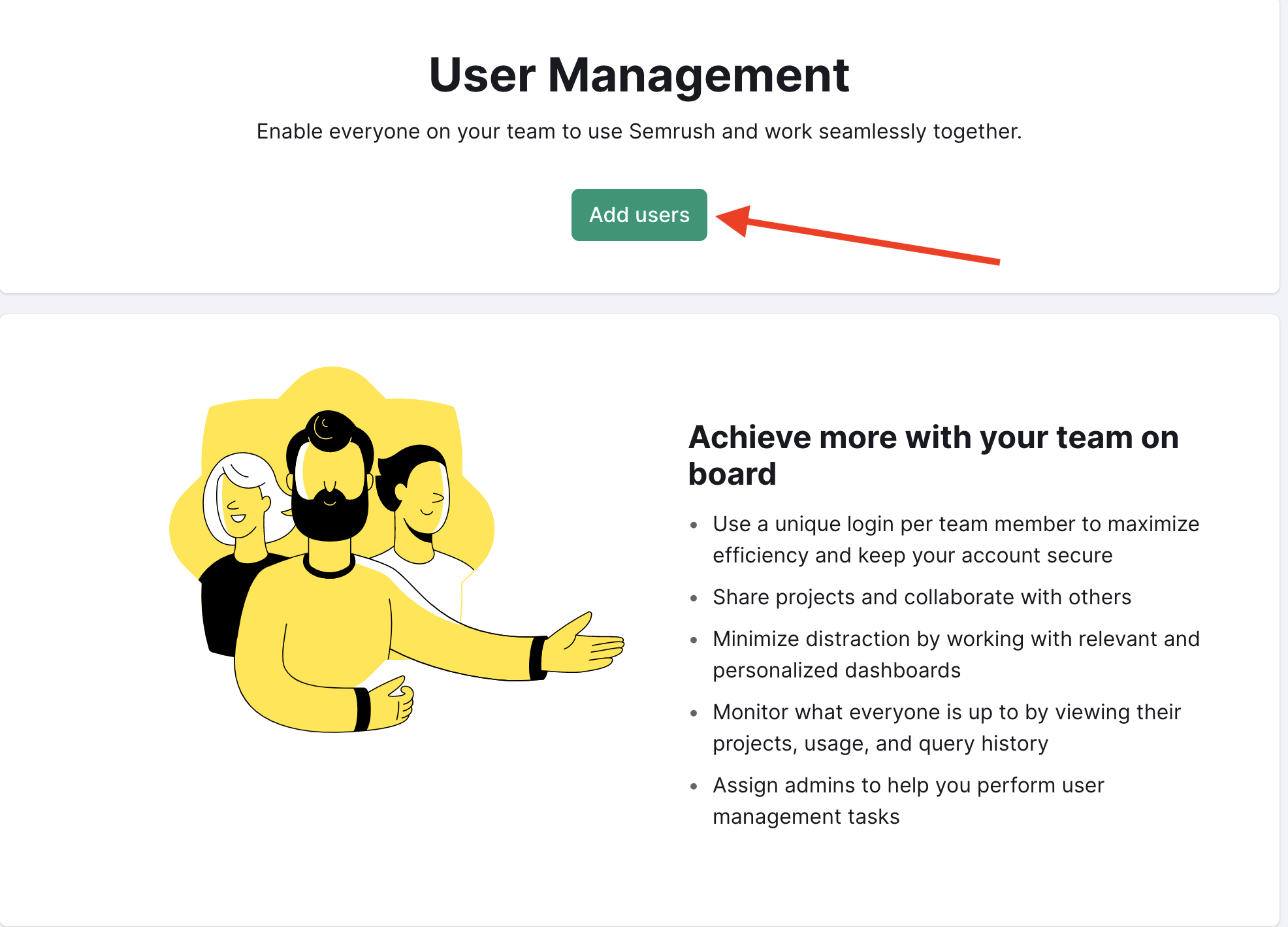Click the outstretched yellow hand in the drawing

(581, 653)
